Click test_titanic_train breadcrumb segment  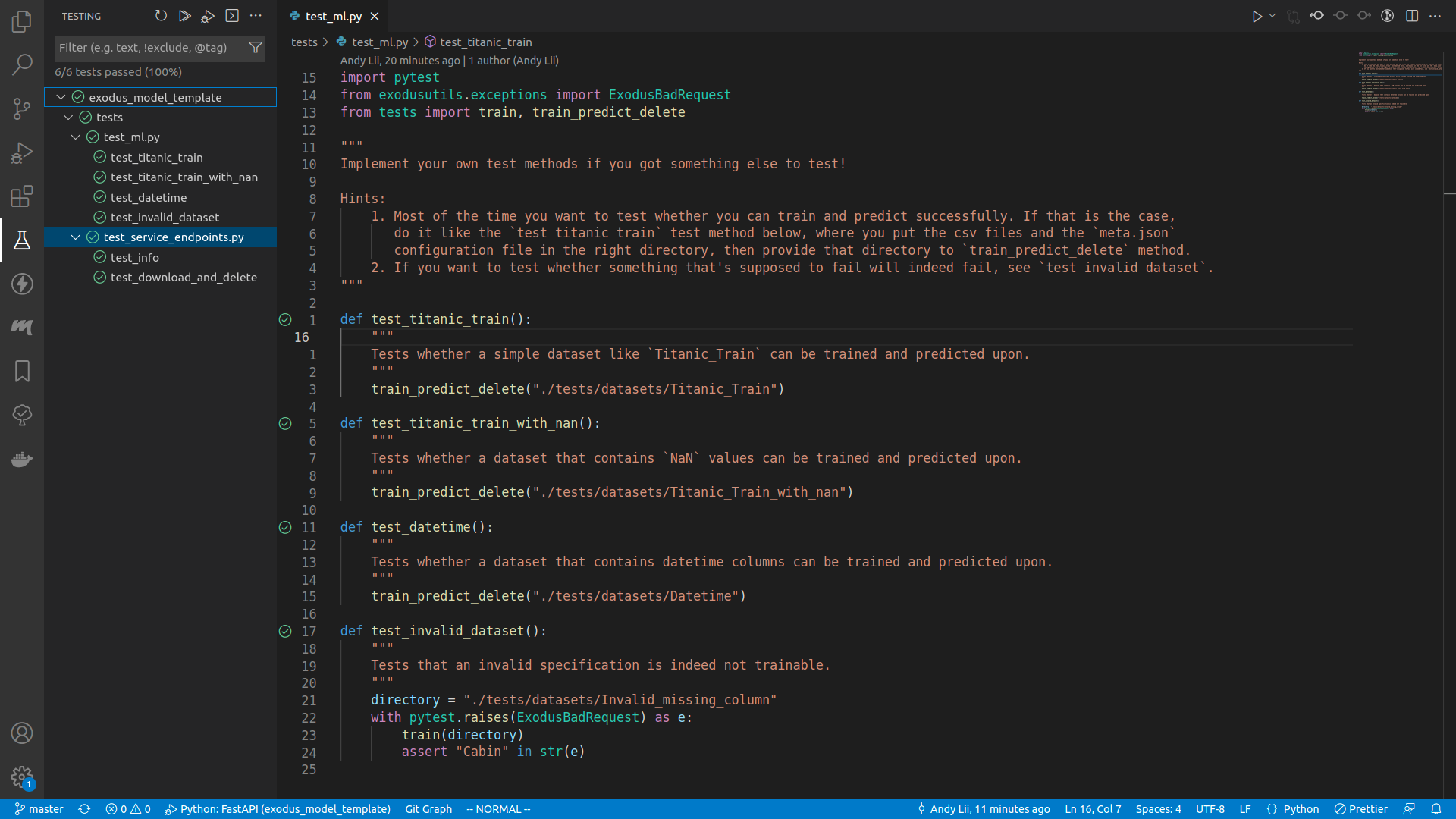pos(486,42)
